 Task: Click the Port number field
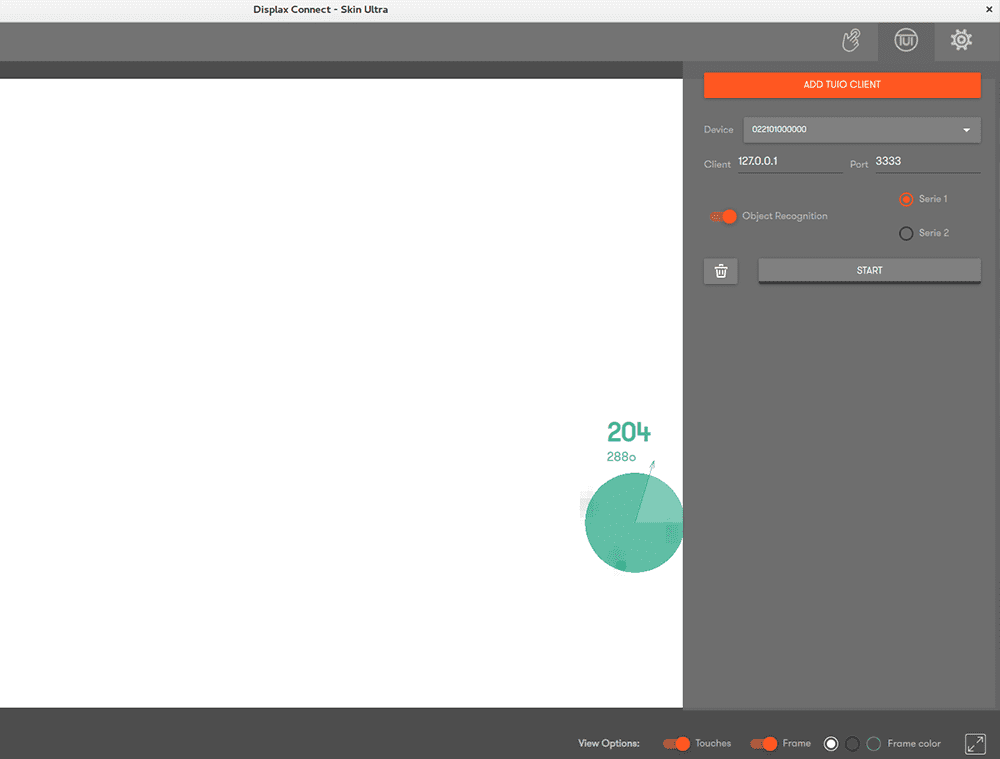[x=926, y=162]
